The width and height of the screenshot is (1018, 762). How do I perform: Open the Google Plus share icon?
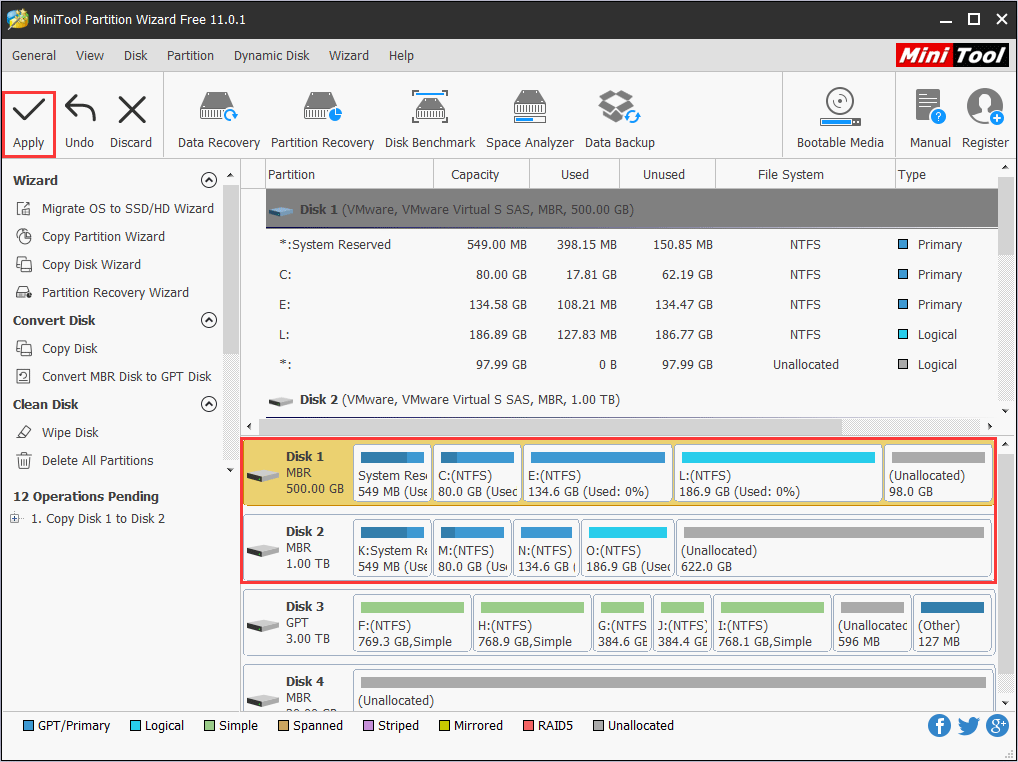(997, 726)
